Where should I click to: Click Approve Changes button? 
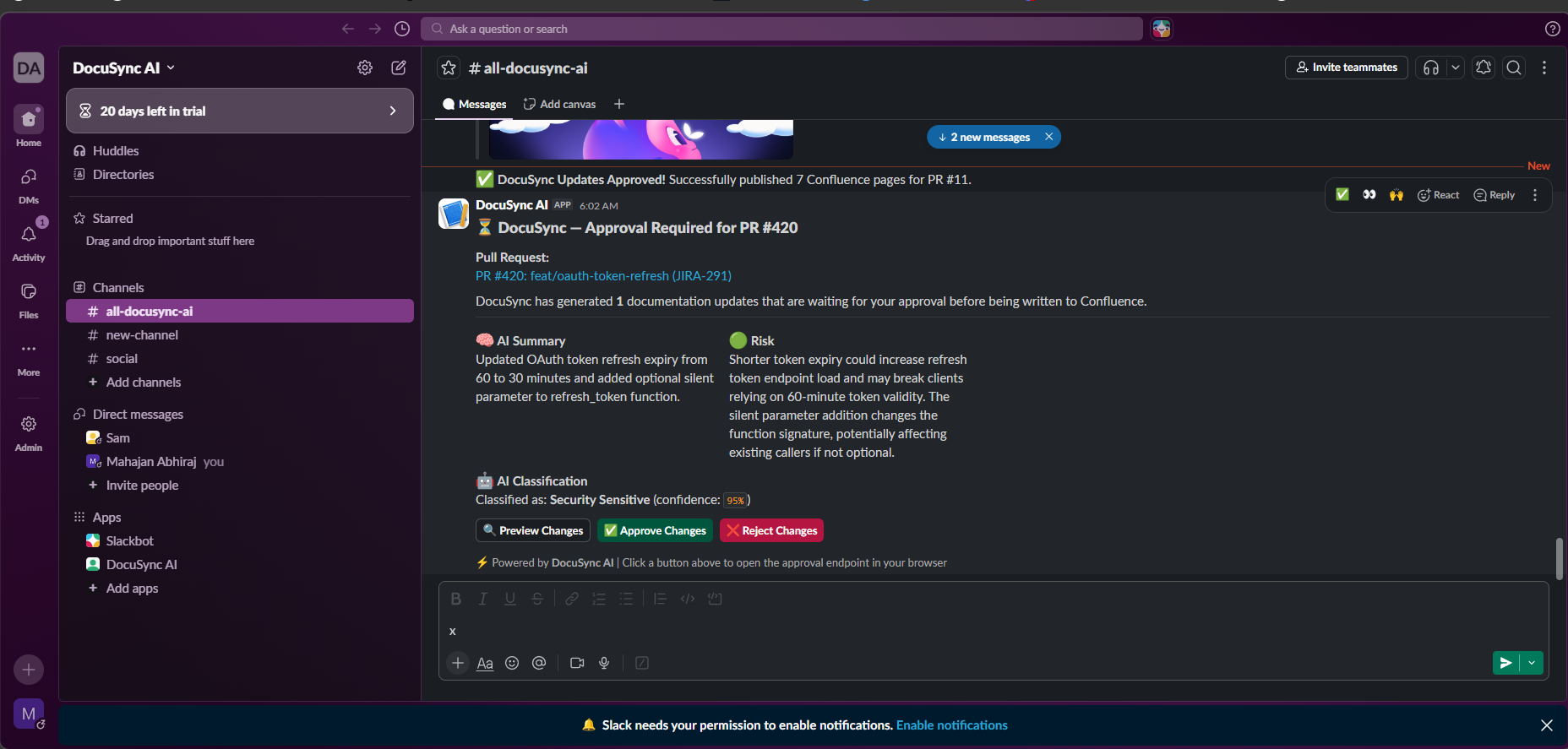655,530
